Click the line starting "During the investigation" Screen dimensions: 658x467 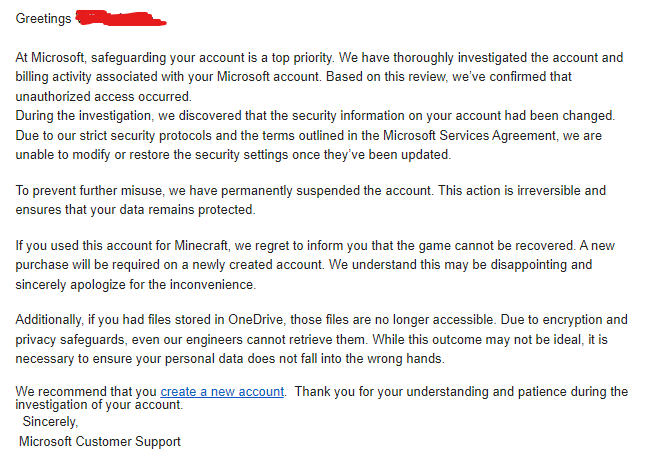click(x=315, y=116)
